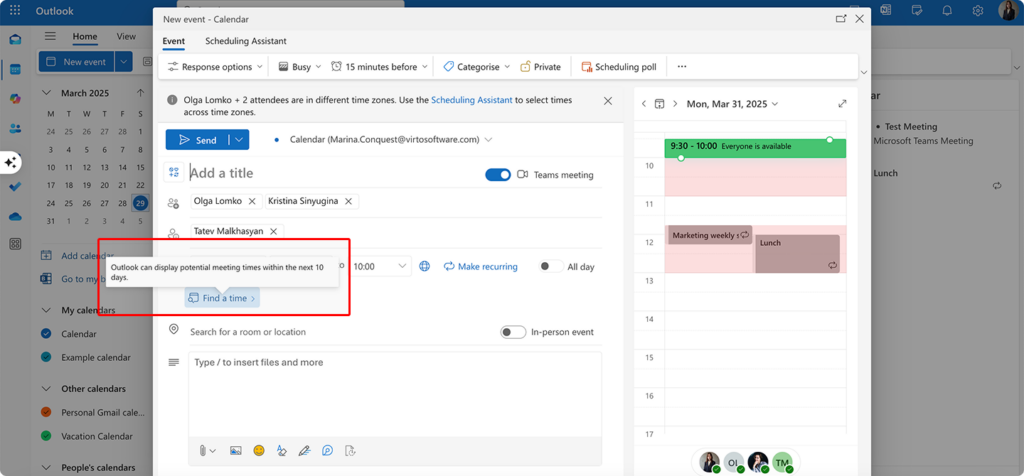1024x476 pixels.
Task: Click the sparkle AI assistant button
Action: point(10,163)
